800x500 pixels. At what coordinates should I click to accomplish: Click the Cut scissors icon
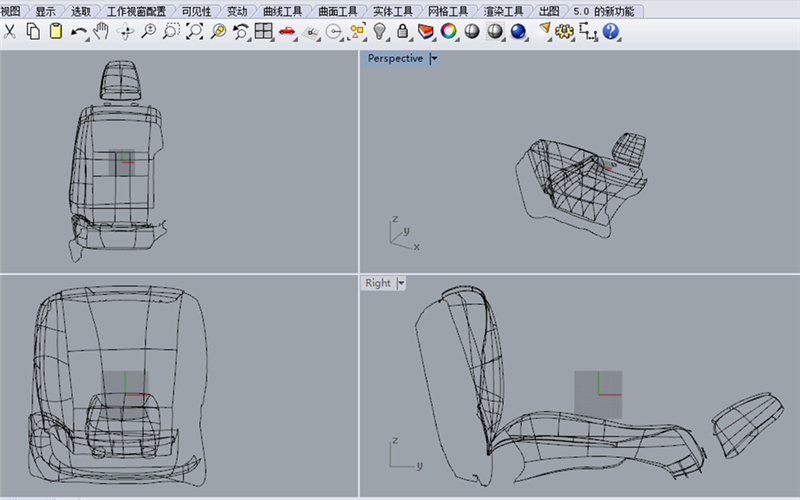9,32
